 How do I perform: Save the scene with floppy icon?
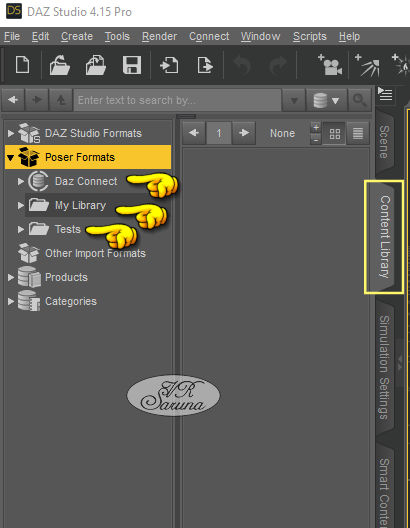[x=132, y=65]
